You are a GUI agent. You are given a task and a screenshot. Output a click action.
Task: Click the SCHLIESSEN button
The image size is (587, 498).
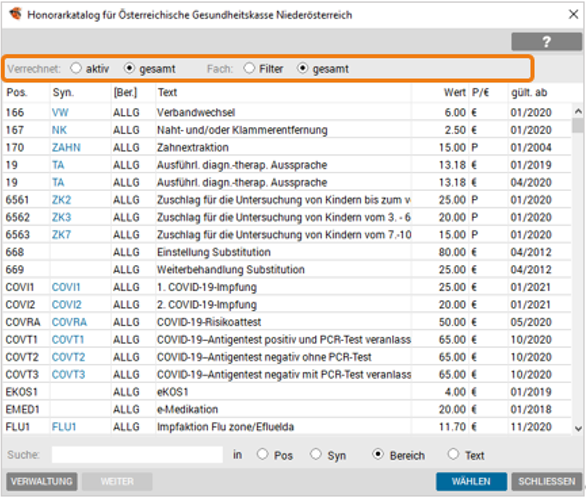[547, 481]
